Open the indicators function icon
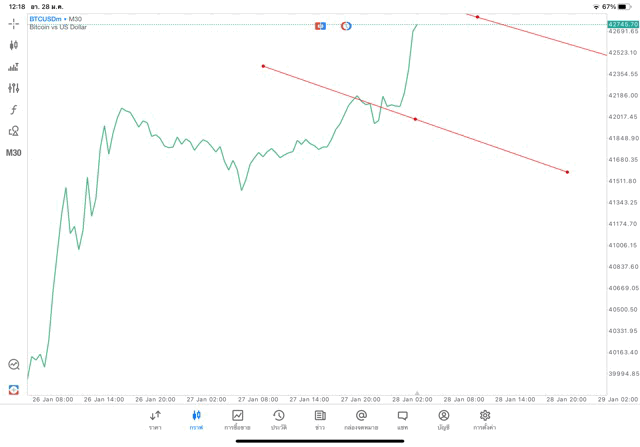The width and height of the screenshot is (640, 447). [x=13, y=110]
